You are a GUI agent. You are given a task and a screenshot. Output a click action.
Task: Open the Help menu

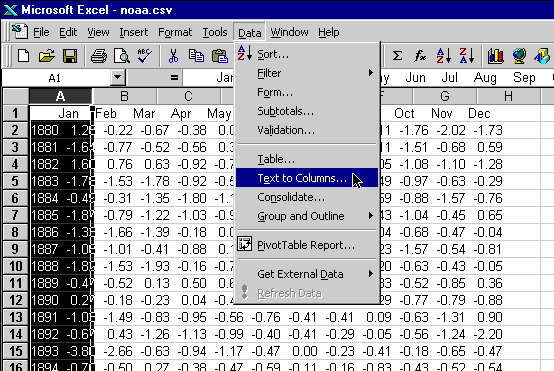329,32
